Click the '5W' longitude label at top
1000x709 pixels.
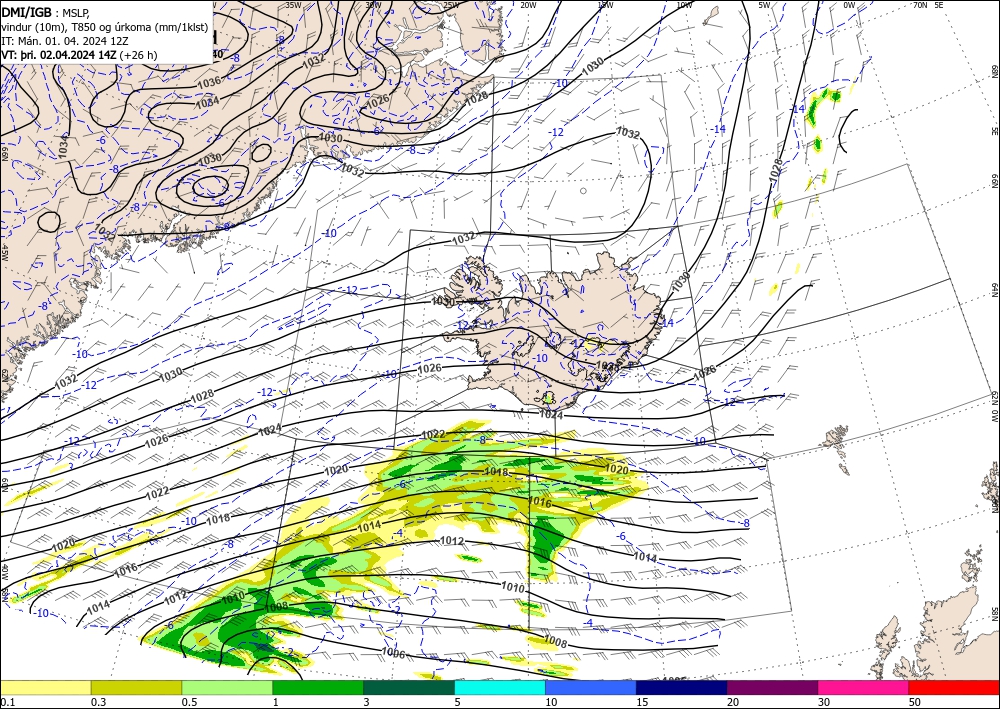pos(765,5)
